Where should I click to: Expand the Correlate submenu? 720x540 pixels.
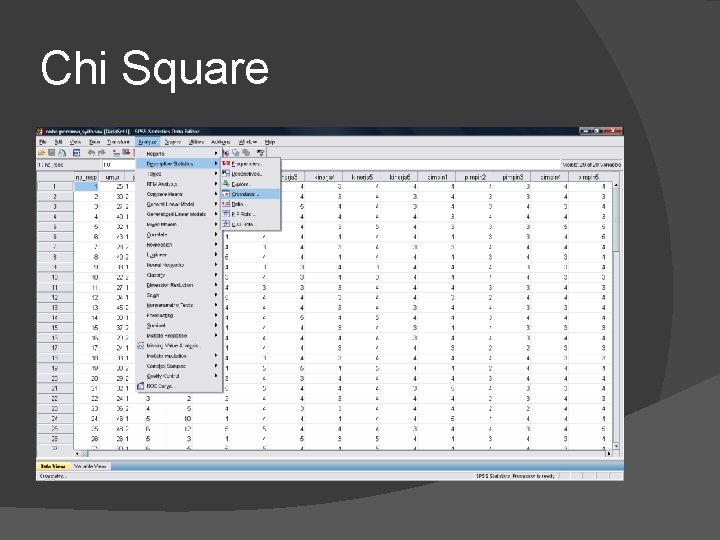(179, 234)
